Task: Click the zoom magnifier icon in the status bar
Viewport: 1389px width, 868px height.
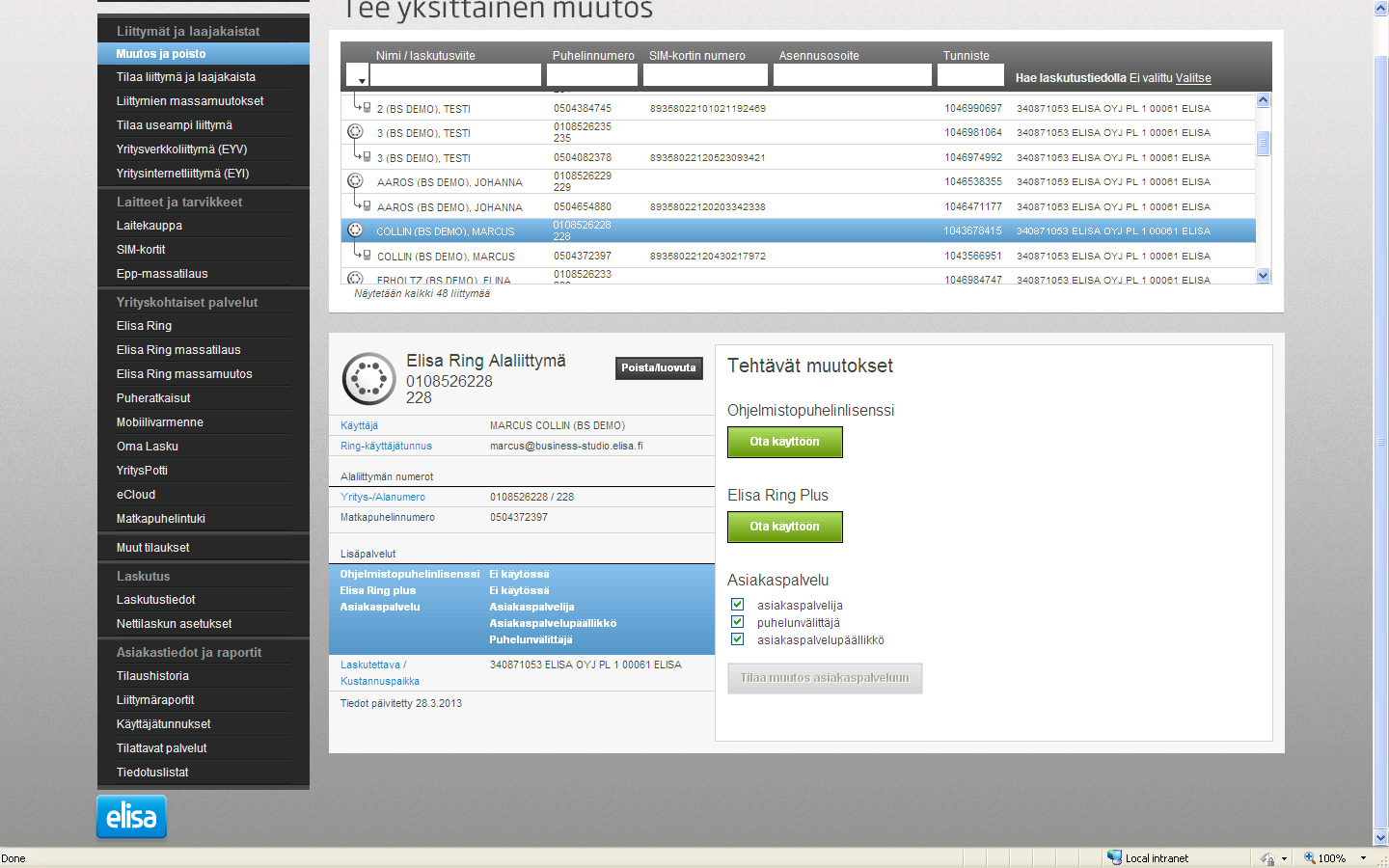Action: (x=1310, y=857)
